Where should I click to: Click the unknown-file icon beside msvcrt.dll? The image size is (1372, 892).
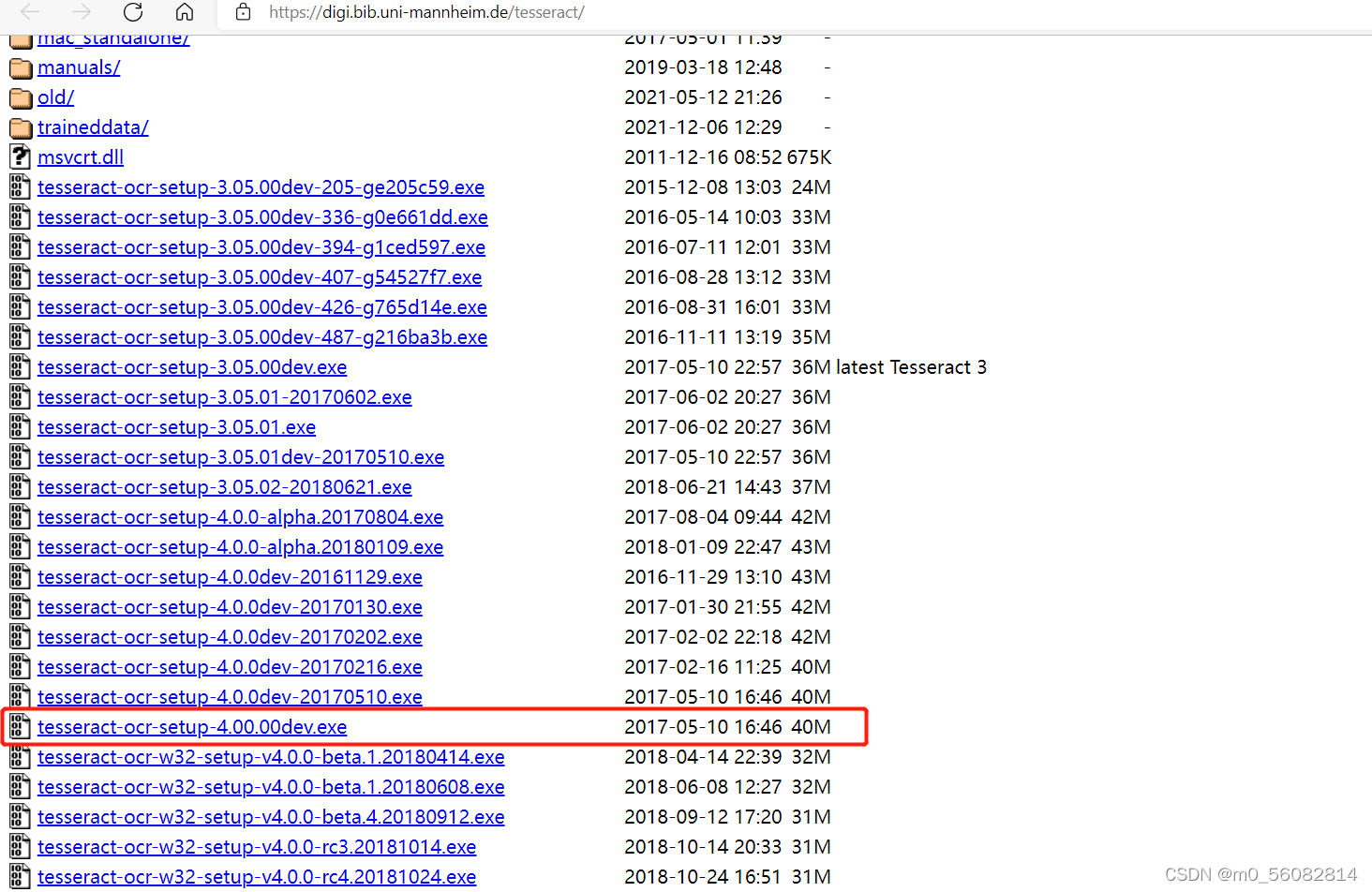[x=21, y=157]
